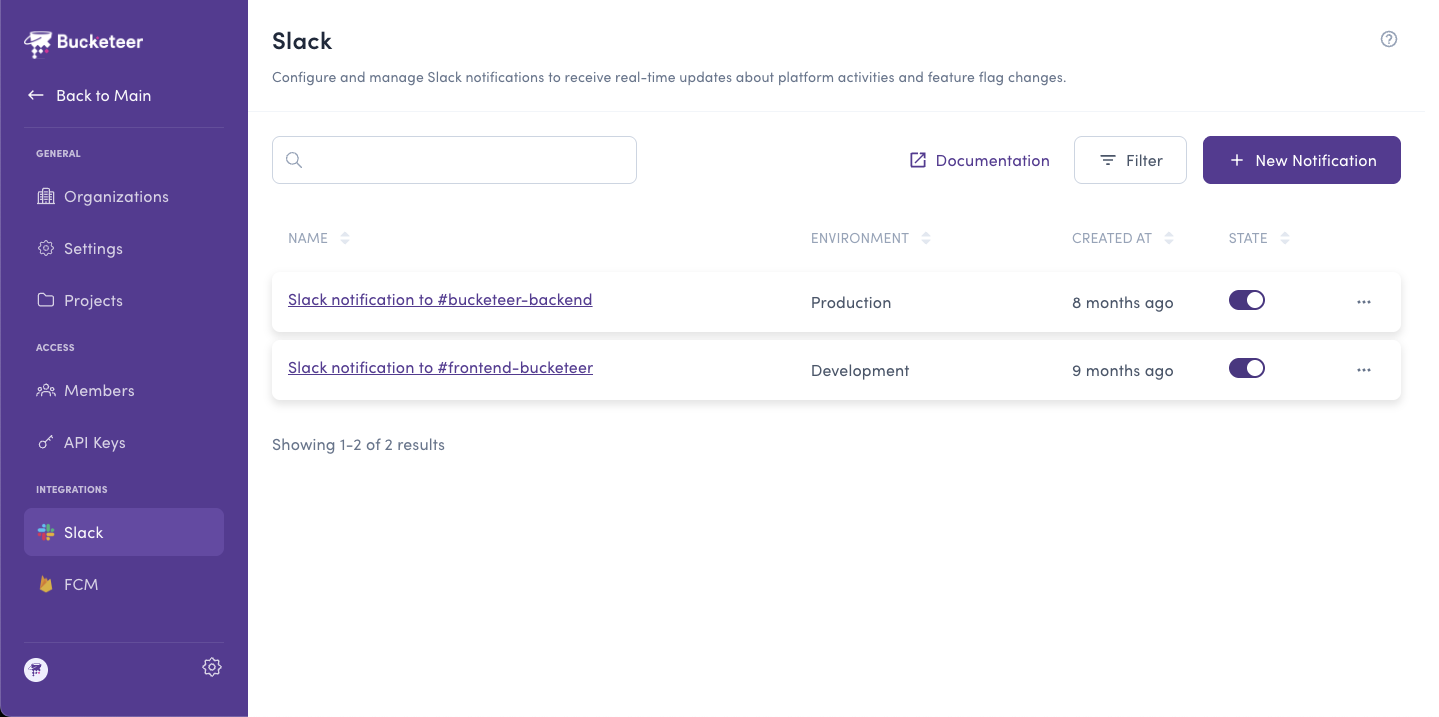Click the FCM Firebase flame icon
Image resolution: width=1439 pixels, height=717 pixels.
(46, 584)
